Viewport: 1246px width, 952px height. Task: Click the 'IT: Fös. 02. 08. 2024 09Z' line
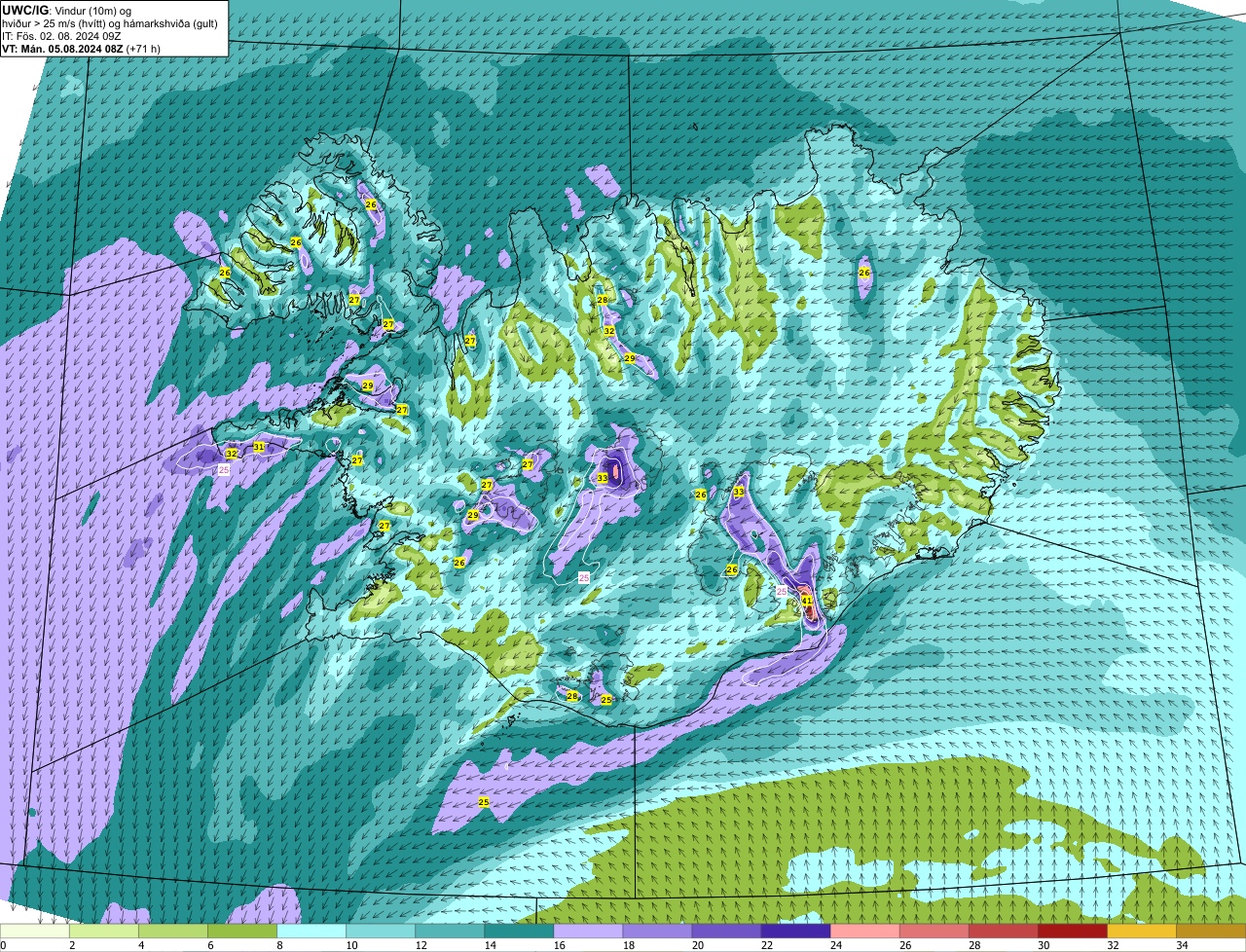62,36
